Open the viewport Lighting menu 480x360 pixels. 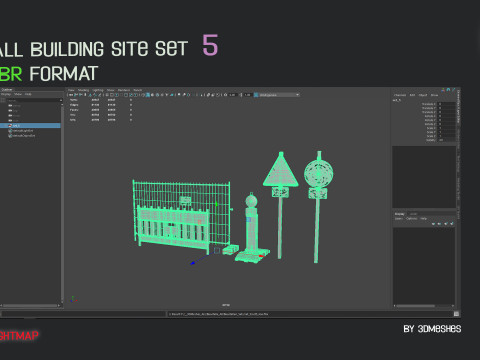point(98,90)
